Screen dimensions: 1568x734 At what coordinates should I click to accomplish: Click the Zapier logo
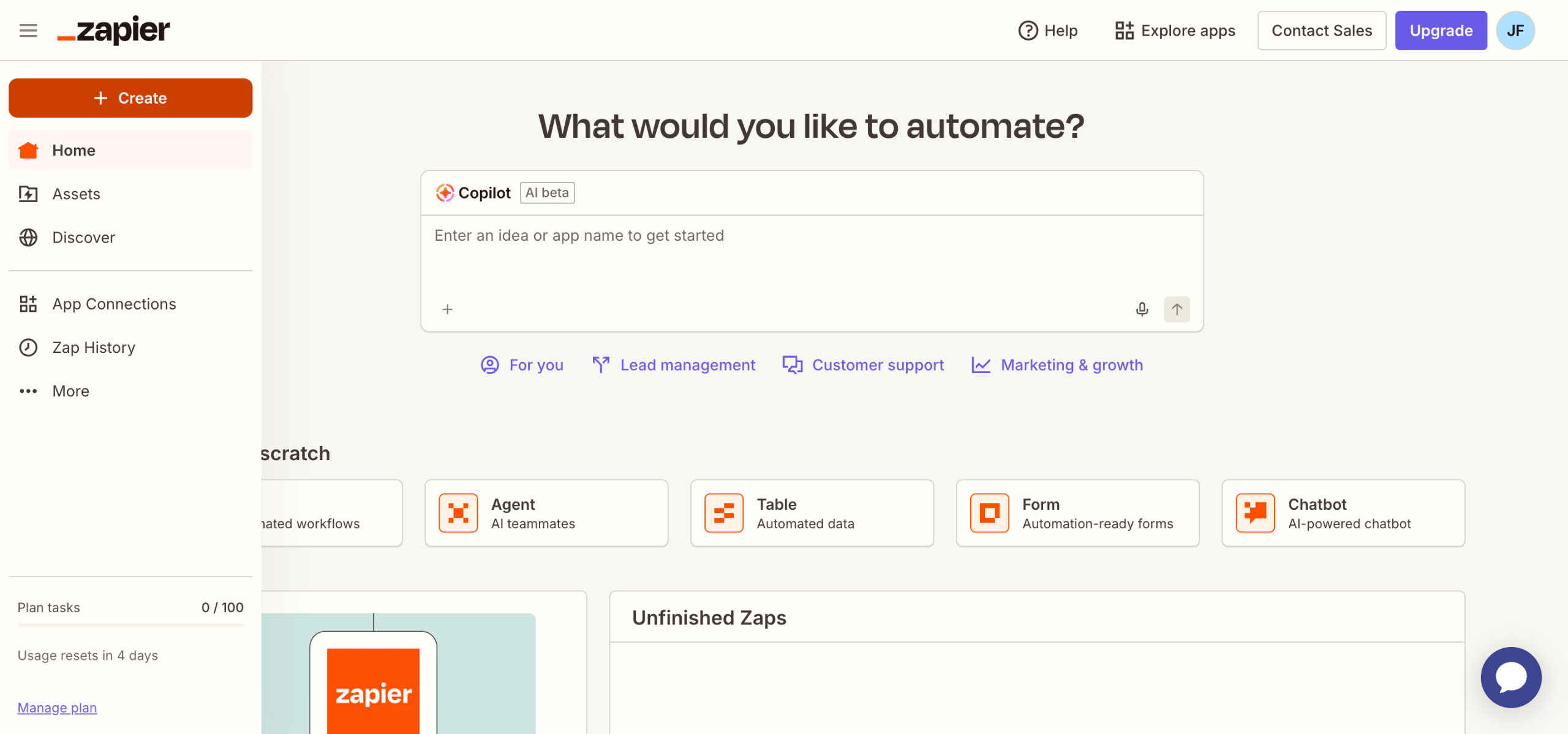pos(114,30)
